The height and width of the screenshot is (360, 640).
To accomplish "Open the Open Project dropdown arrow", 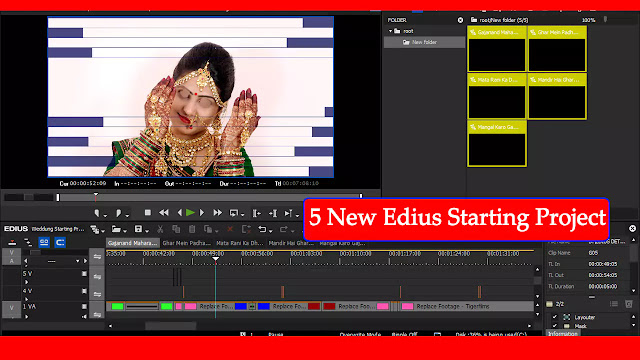I will coord(125,231).
